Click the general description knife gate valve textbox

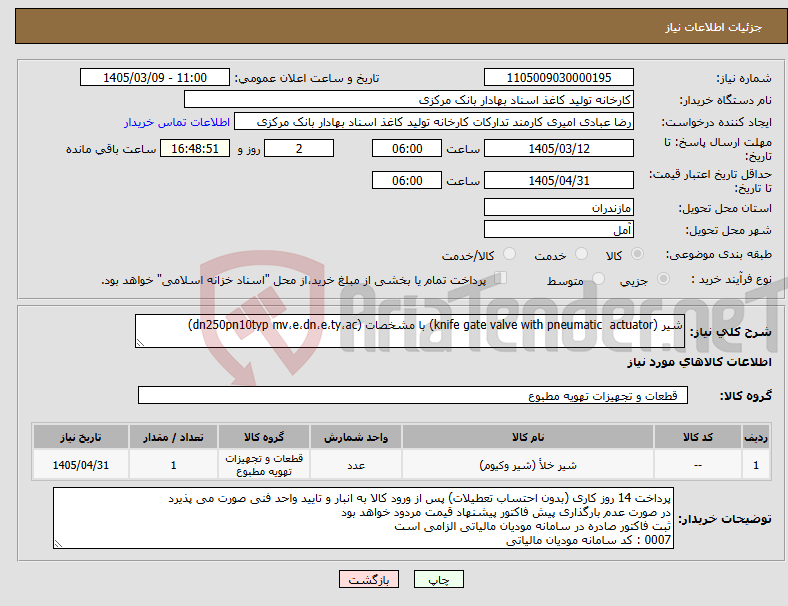(410, 331)
